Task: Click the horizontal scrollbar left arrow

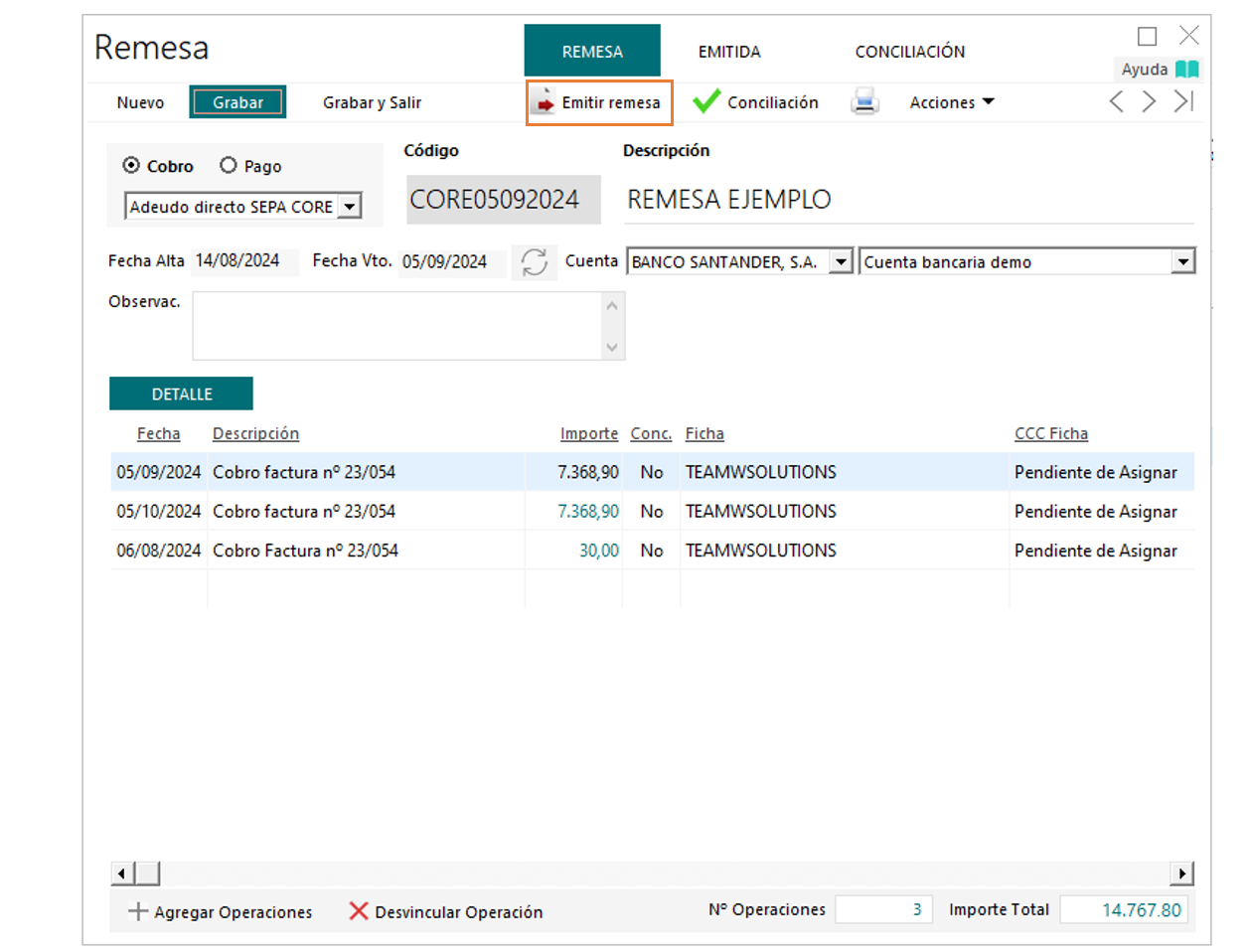Action: 121,873
